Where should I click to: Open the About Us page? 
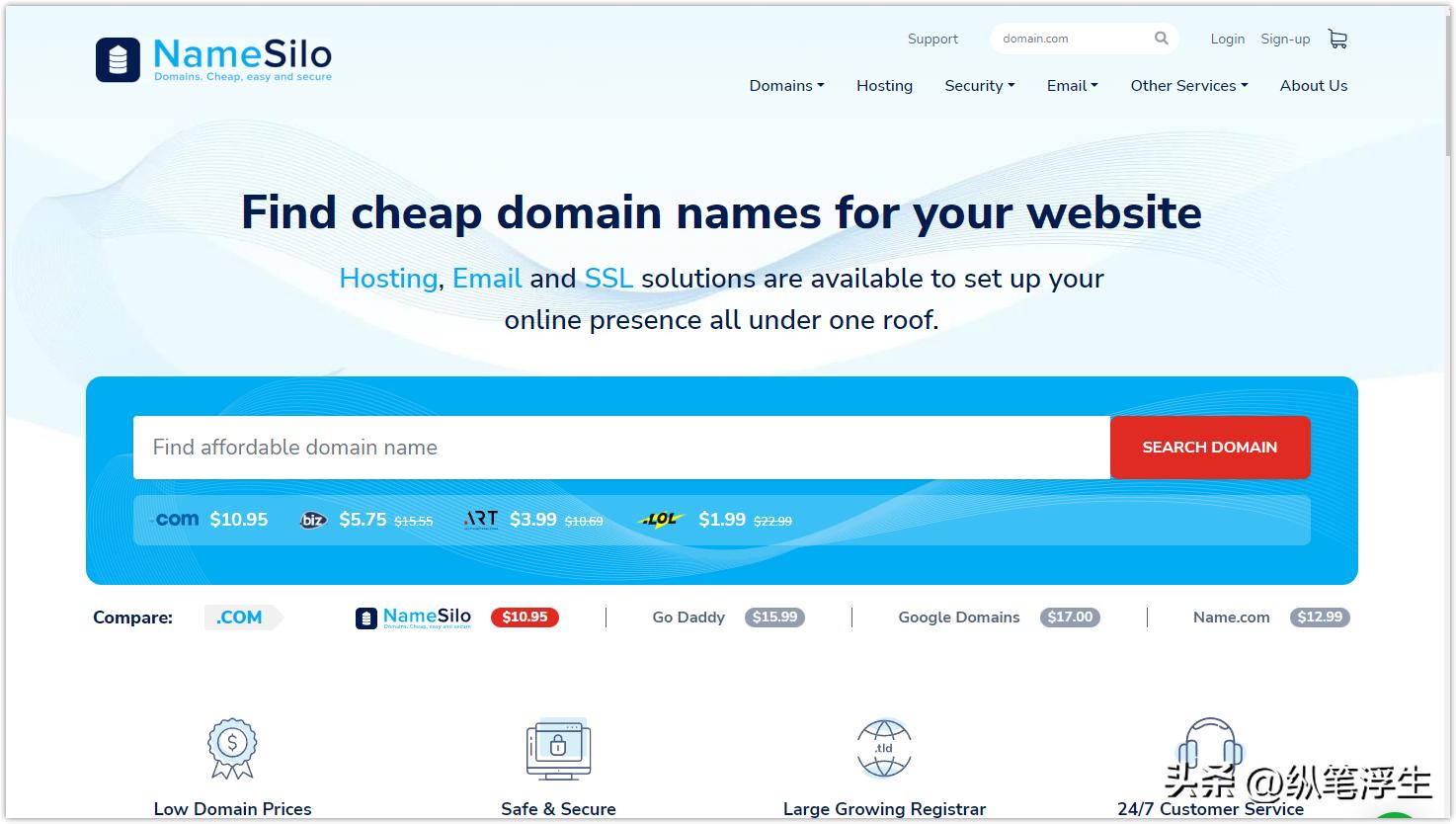coord(1314,86)
